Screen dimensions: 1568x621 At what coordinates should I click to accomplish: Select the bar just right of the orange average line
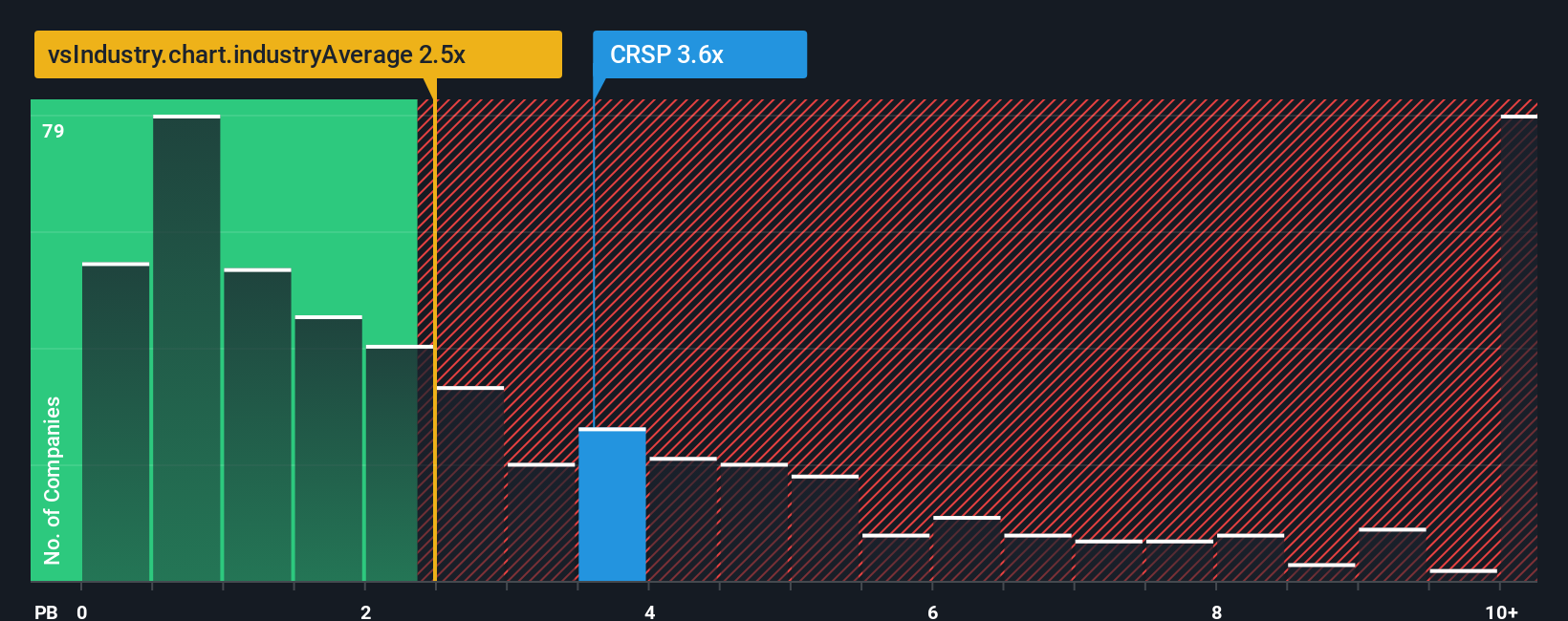tap(469, 483)
